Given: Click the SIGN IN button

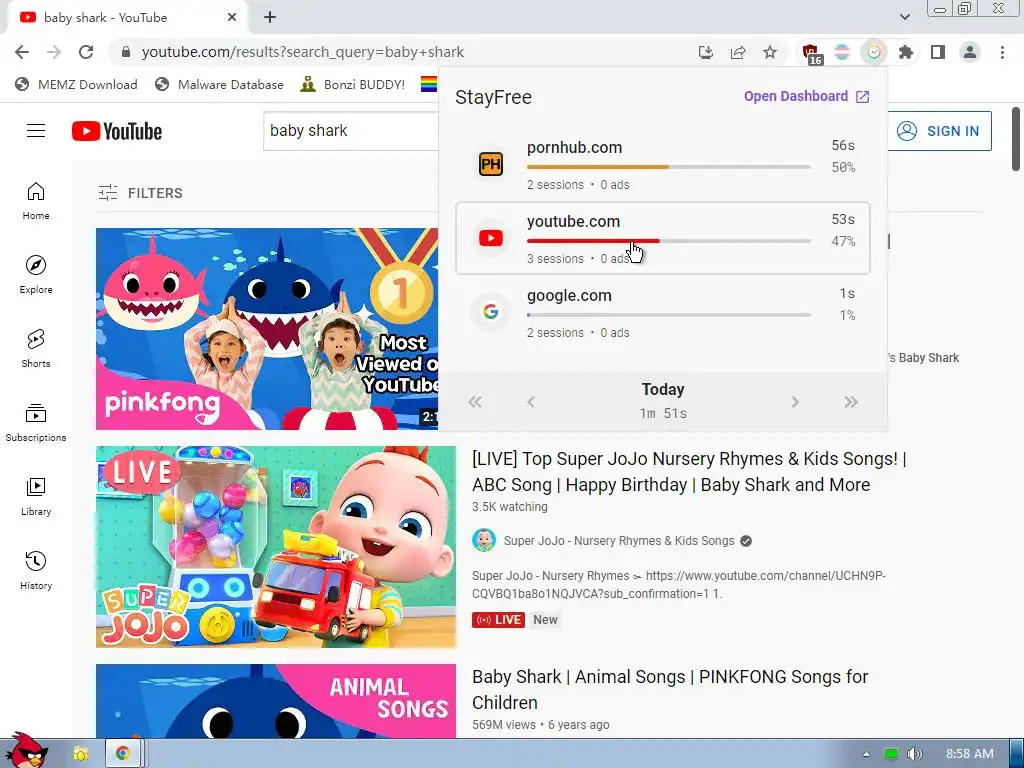Looking at the screenshot, I should pyautogui.click(x=939, y=131).
